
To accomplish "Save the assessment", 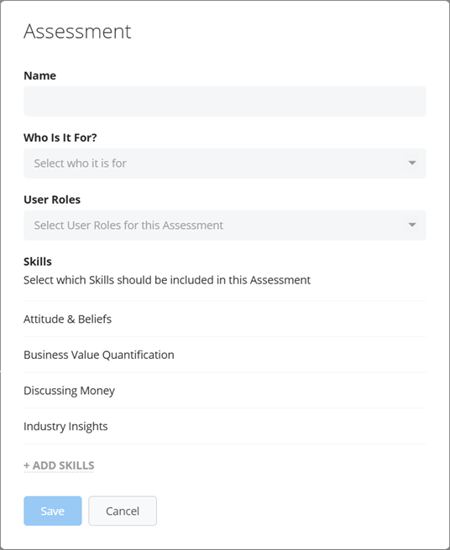I will coord(53,511).
